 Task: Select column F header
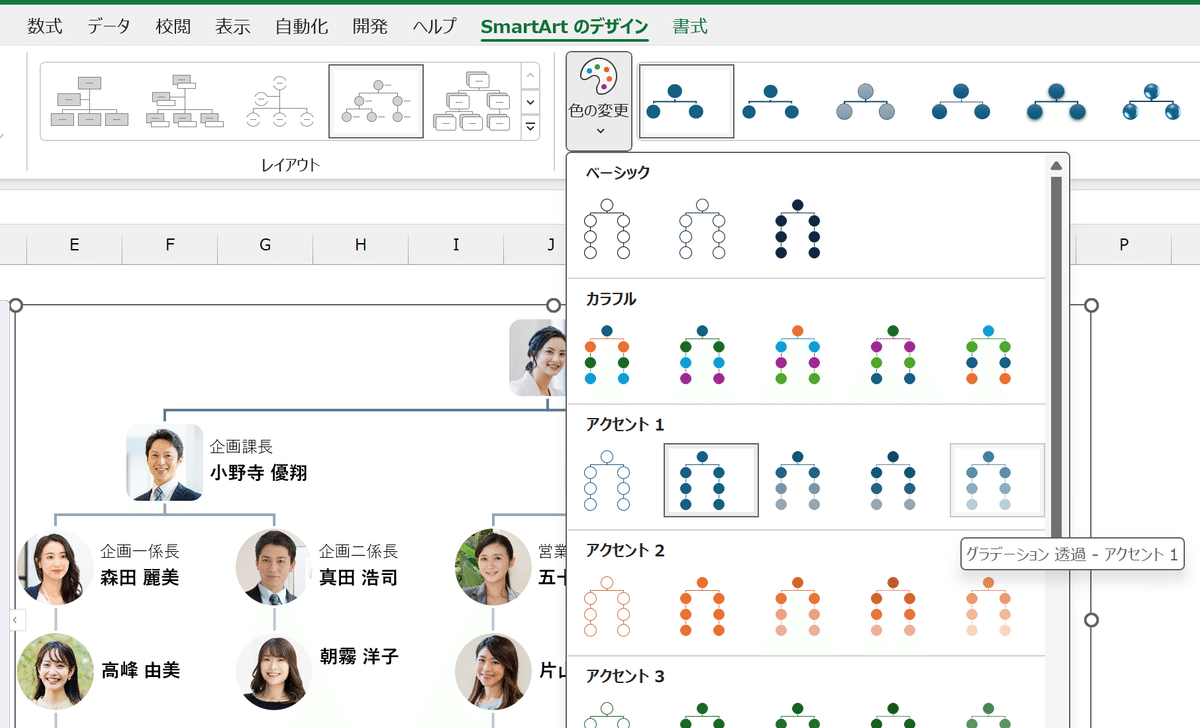[x=170, y=244]
